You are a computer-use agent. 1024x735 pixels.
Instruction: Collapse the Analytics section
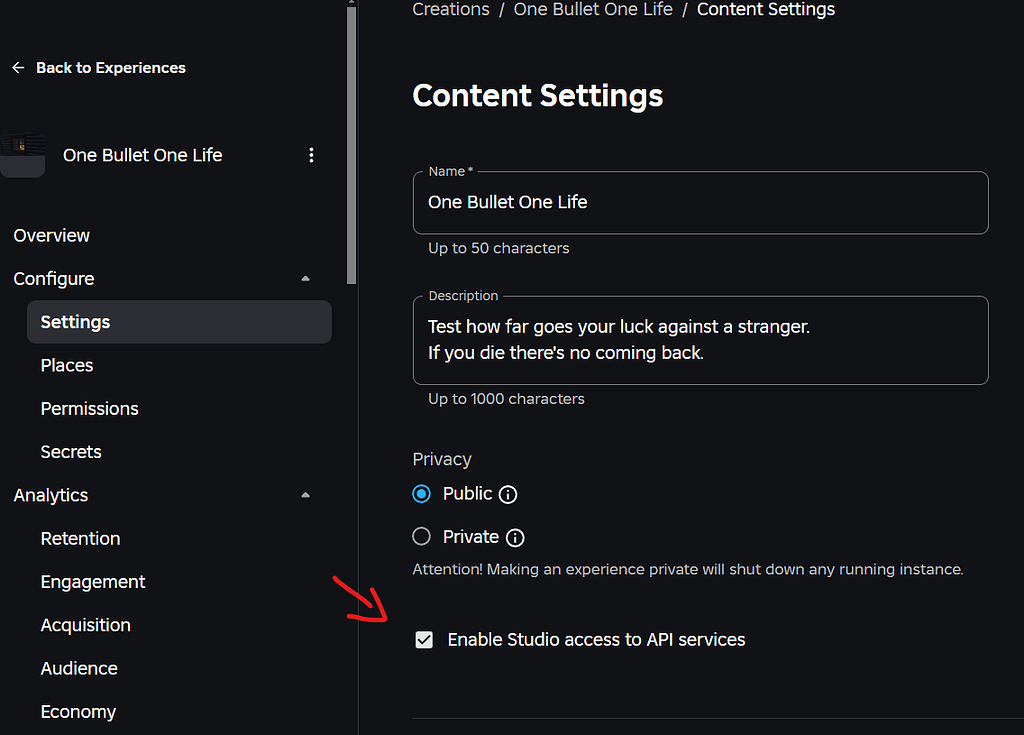click(305, 495)
